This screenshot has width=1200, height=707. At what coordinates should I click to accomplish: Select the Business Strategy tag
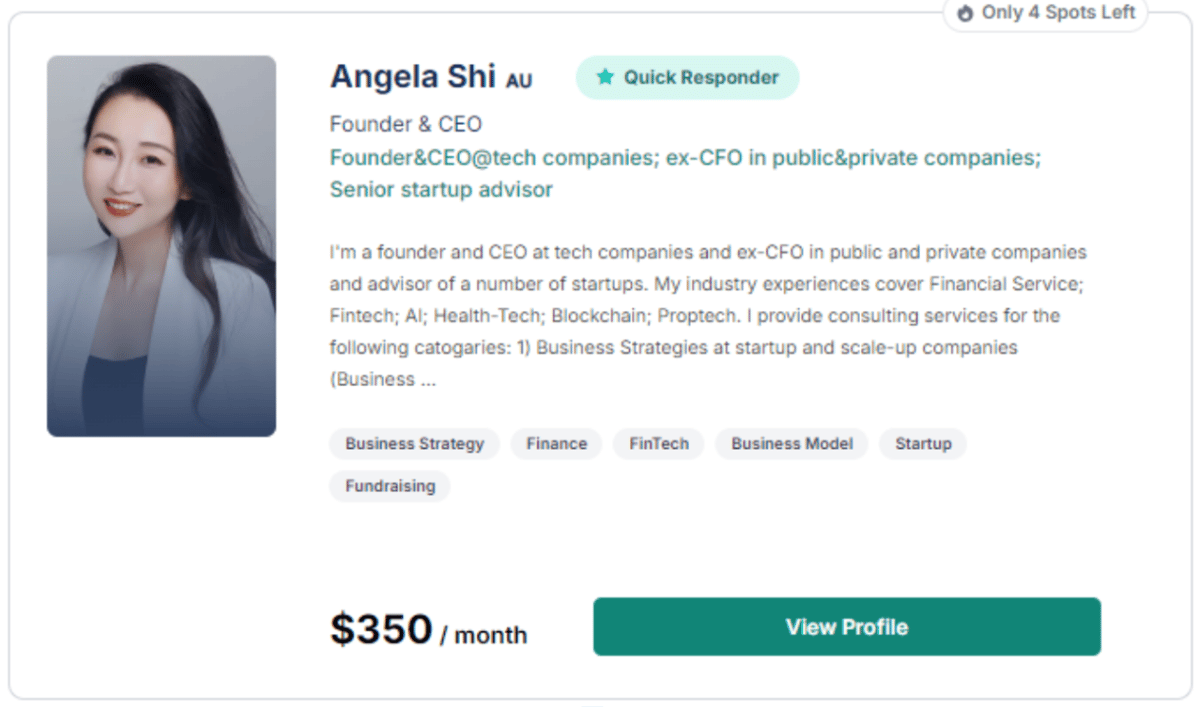(x=415, y=444)
